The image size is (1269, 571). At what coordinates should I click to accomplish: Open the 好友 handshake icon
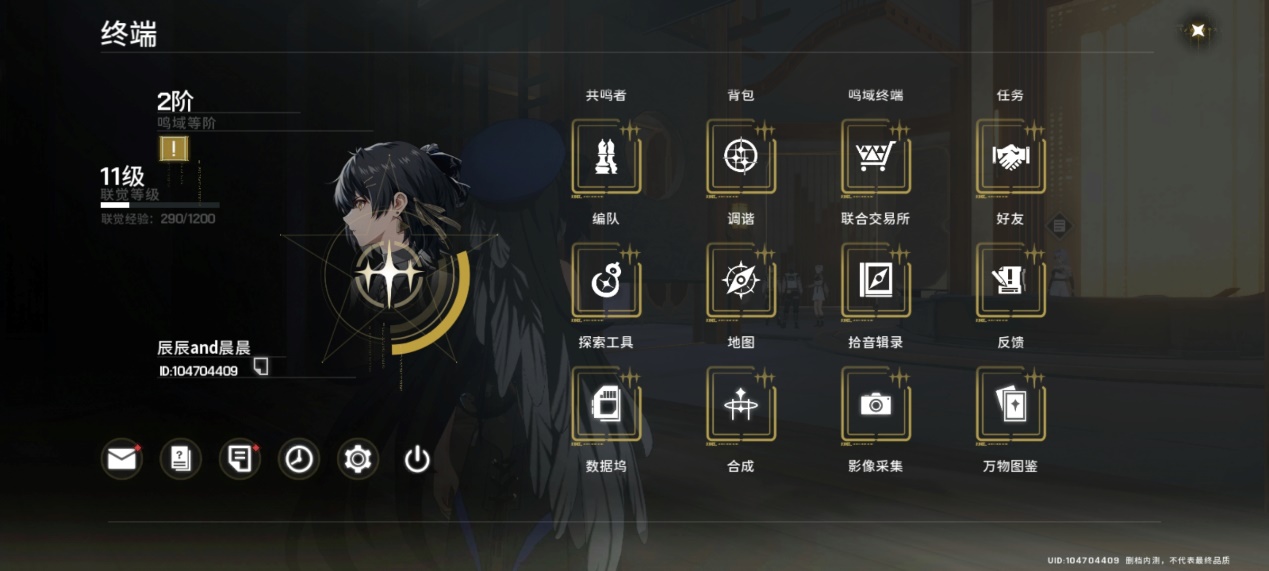[1011, 157]
